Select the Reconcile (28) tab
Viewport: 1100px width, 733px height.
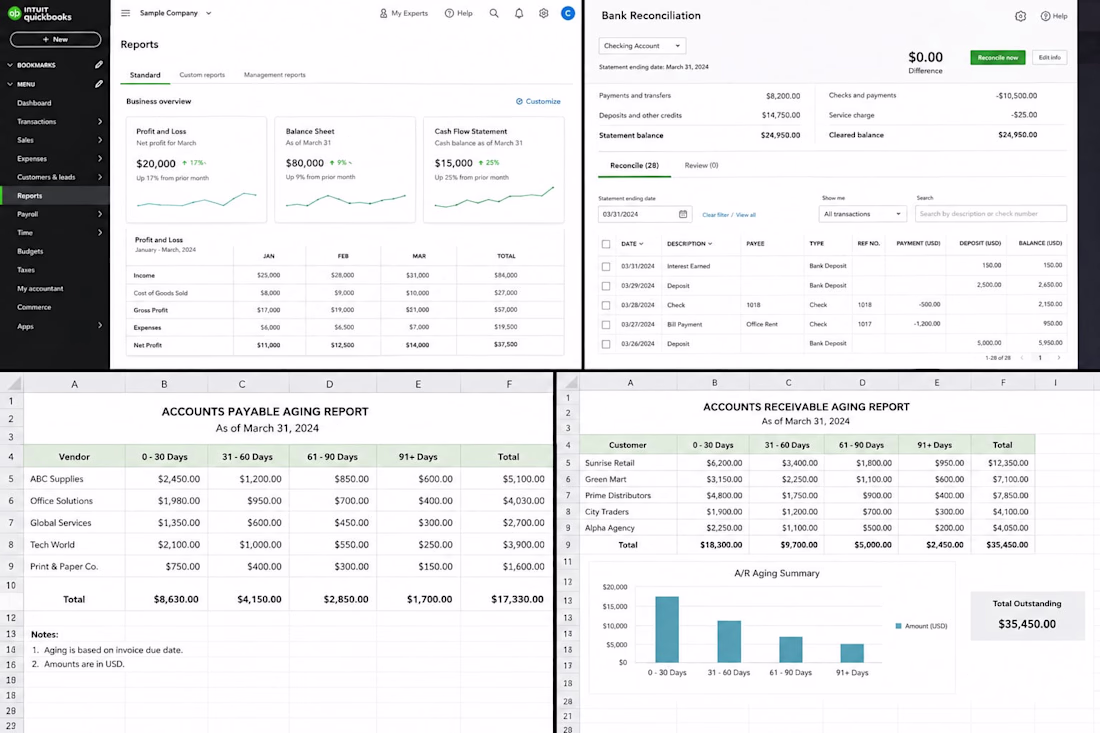click(634, 166)
